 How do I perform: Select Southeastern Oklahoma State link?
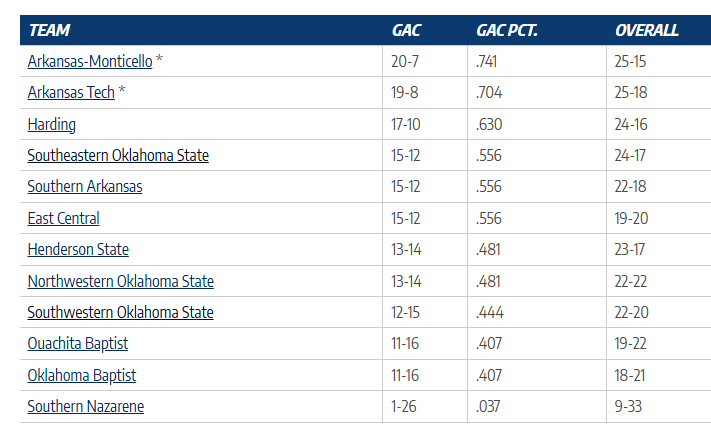118,155
